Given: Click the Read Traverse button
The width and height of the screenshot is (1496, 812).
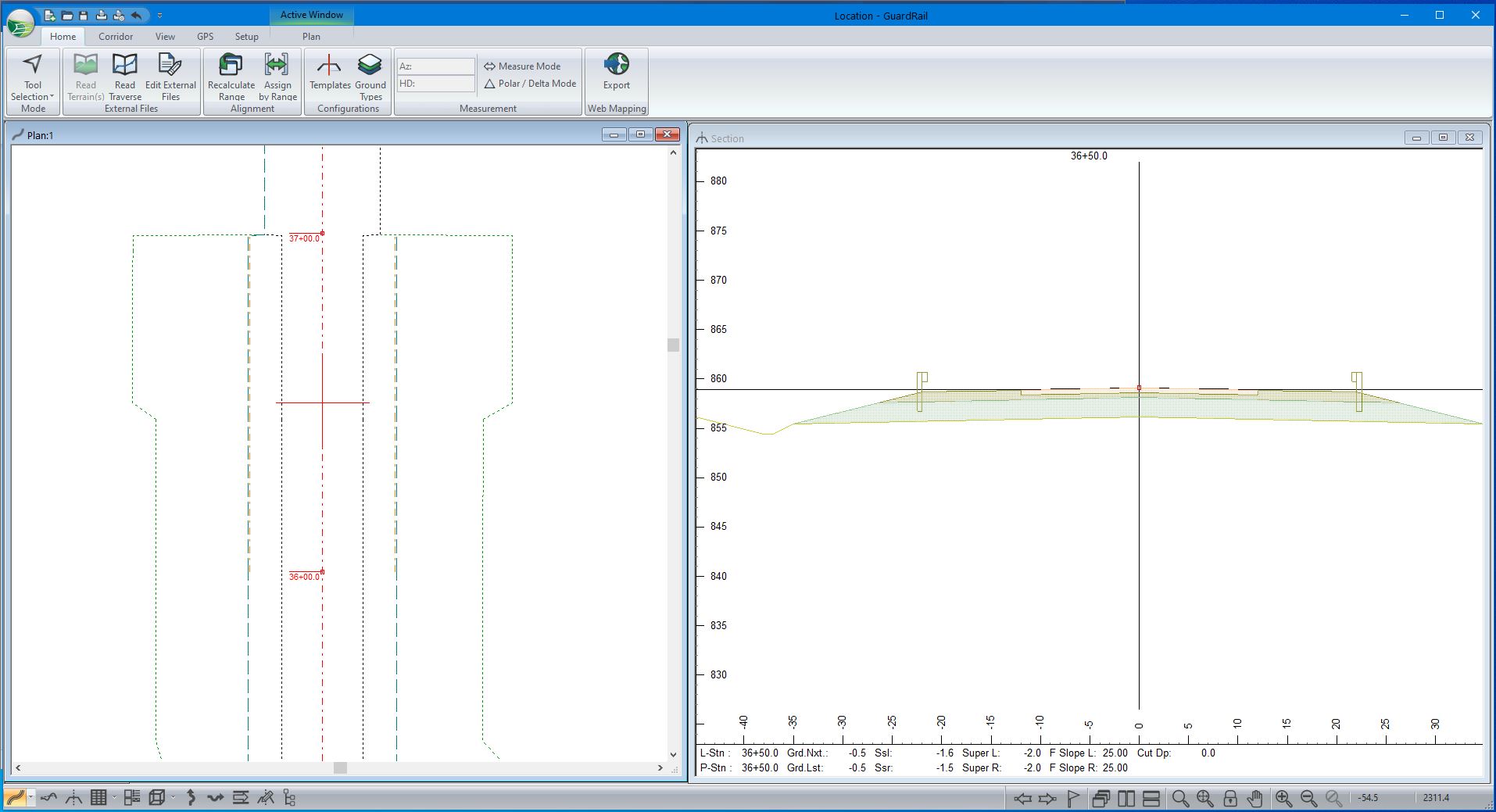Looking at the screenshot, I should [125, 77].
